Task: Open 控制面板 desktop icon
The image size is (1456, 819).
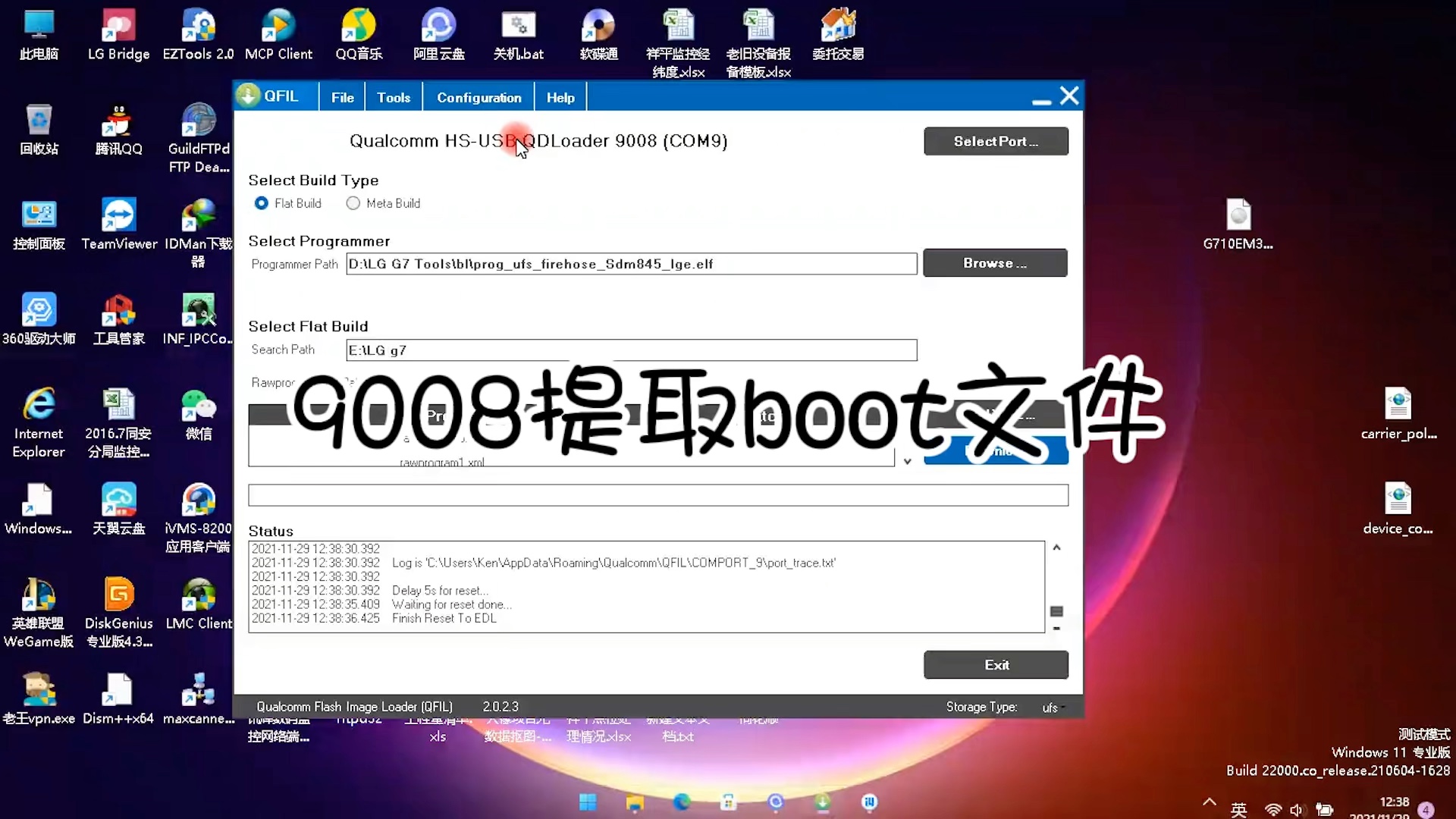Action: [39, 224]
